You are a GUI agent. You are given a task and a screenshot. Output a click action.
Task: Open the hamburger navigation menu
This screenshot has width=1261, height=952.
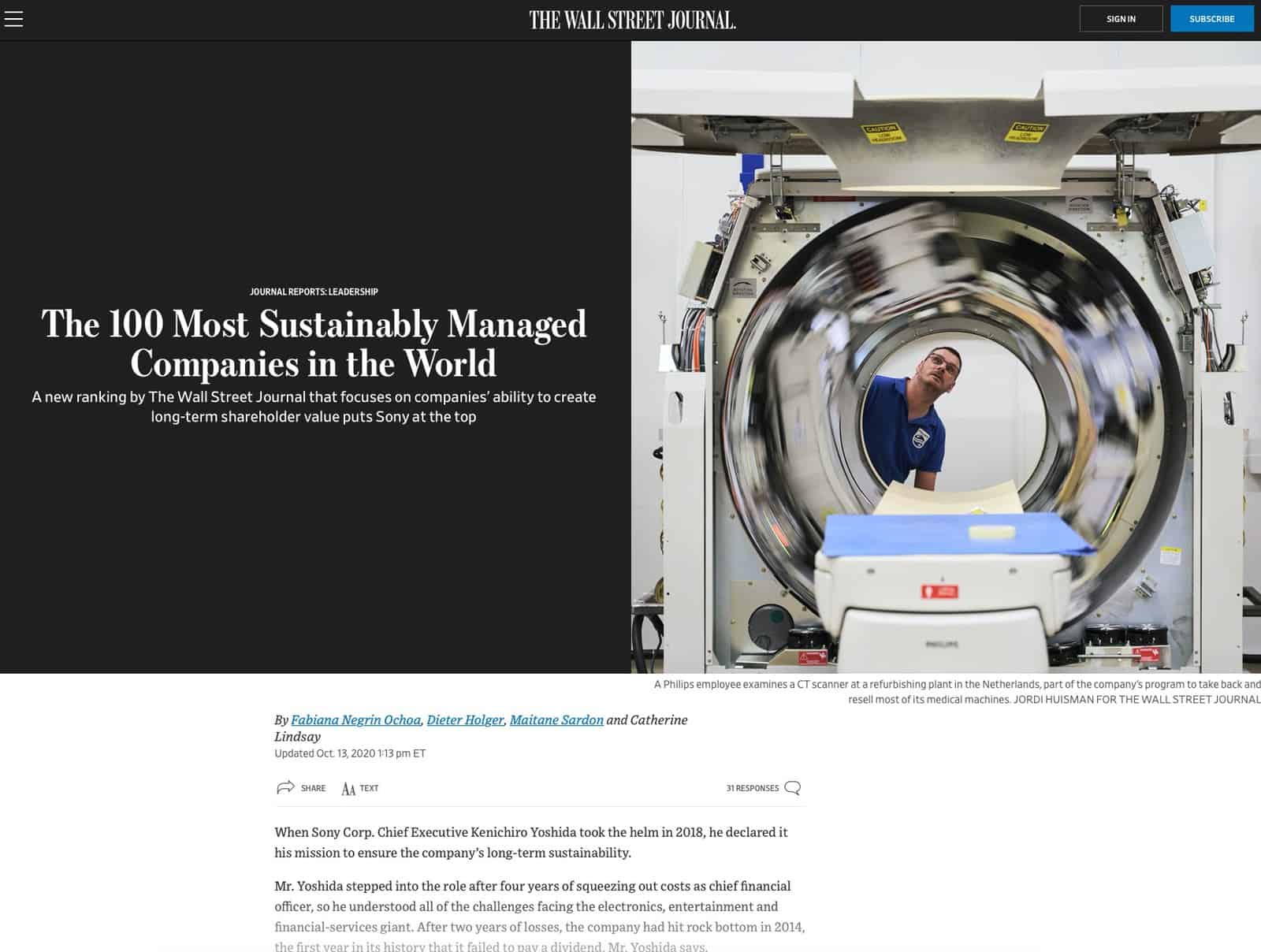pyautogui.click(x=13, y=19)
